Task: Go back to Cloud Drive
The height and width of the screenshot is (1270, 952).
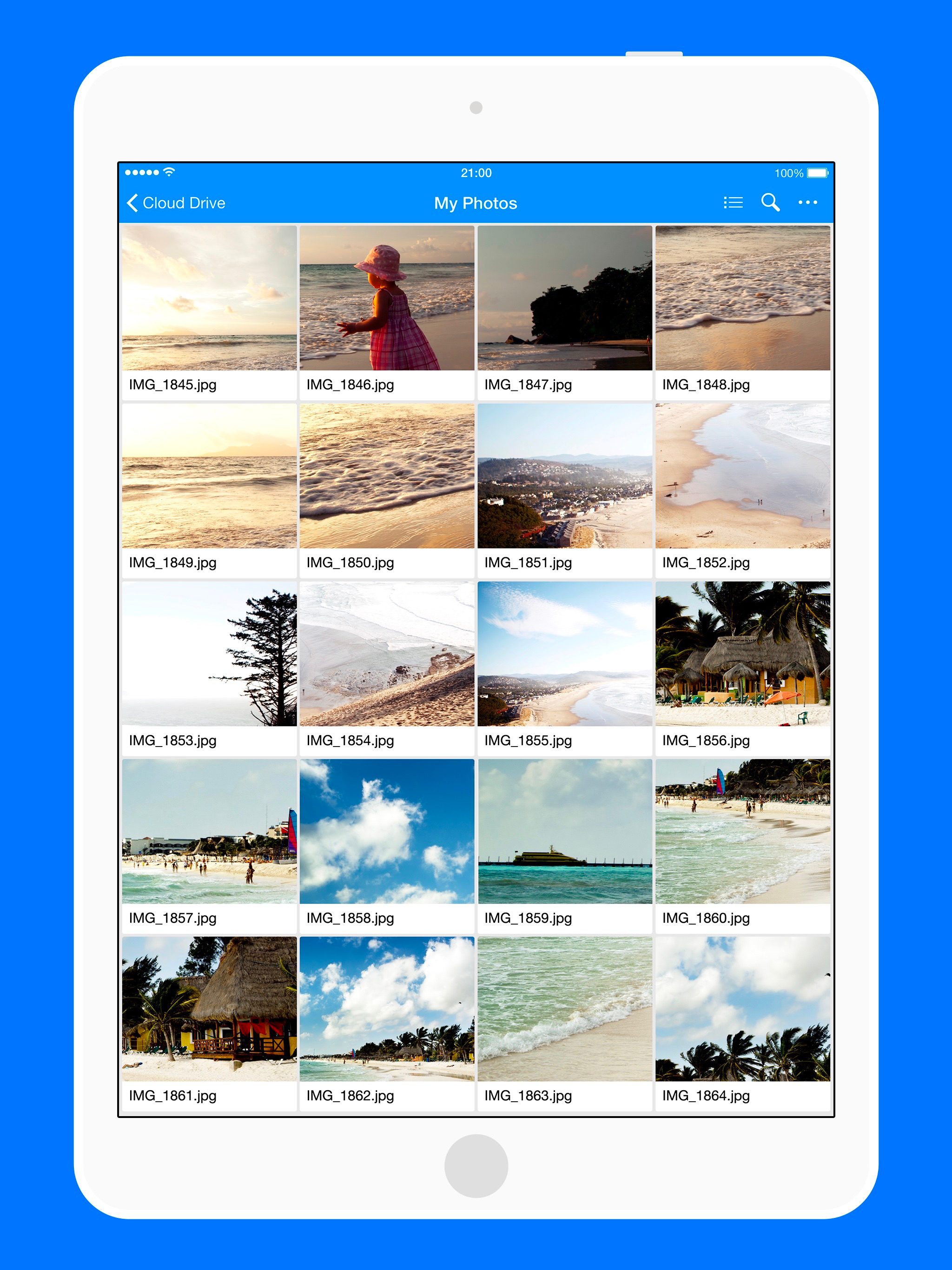Action: pyautogui.click(x=184, y=203)
